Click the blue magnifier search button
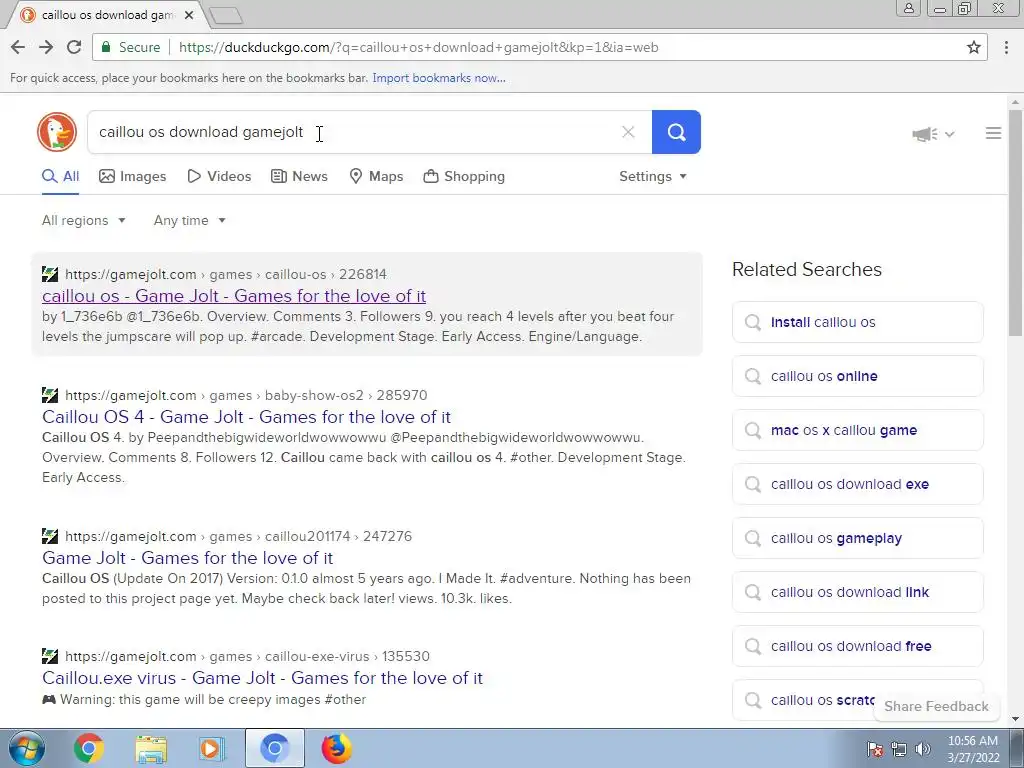The height and width of the screenshot is (768, 1024). tap(676, 132)
